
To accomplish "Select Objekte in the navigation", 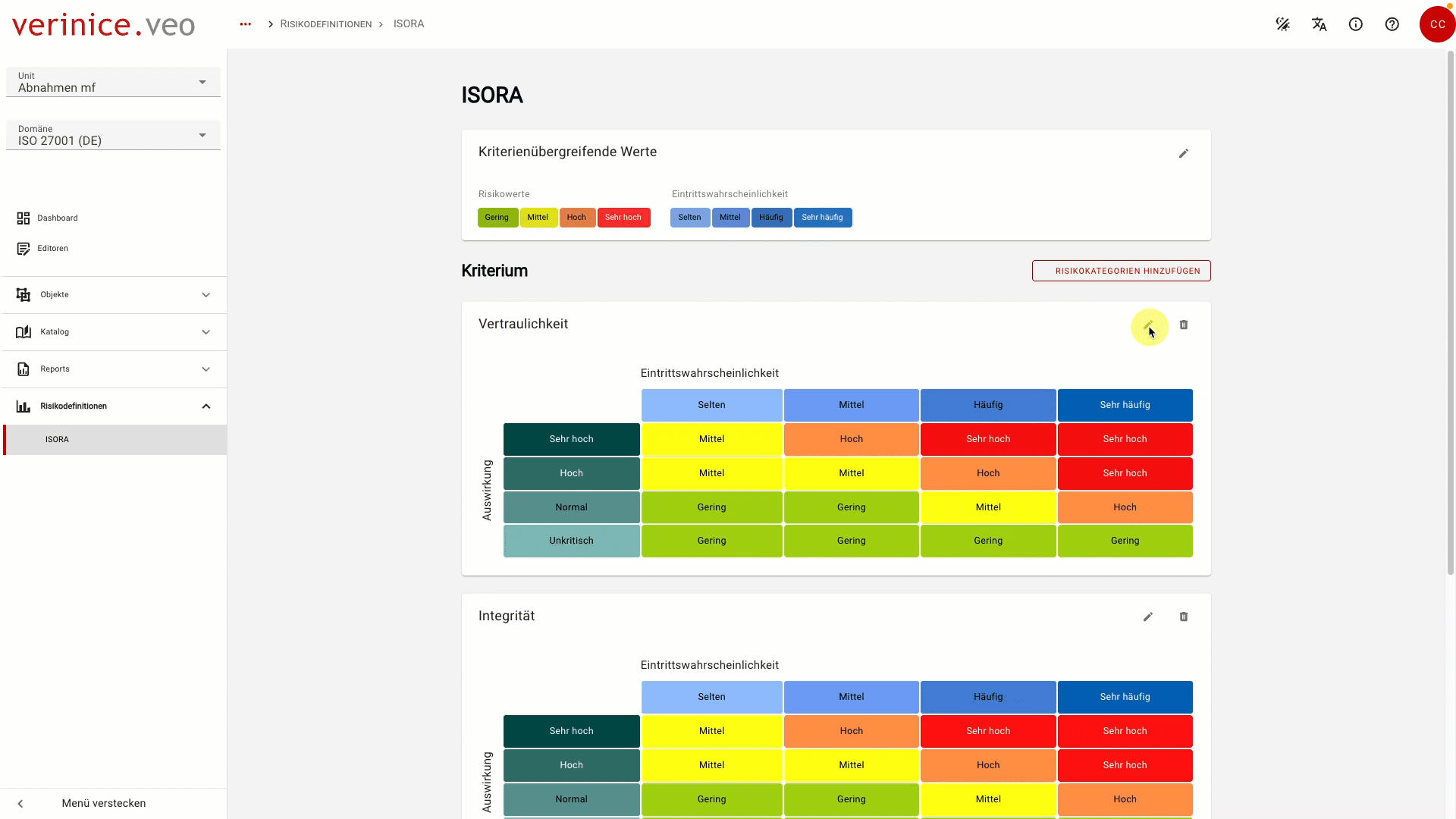I will point(114,295).
